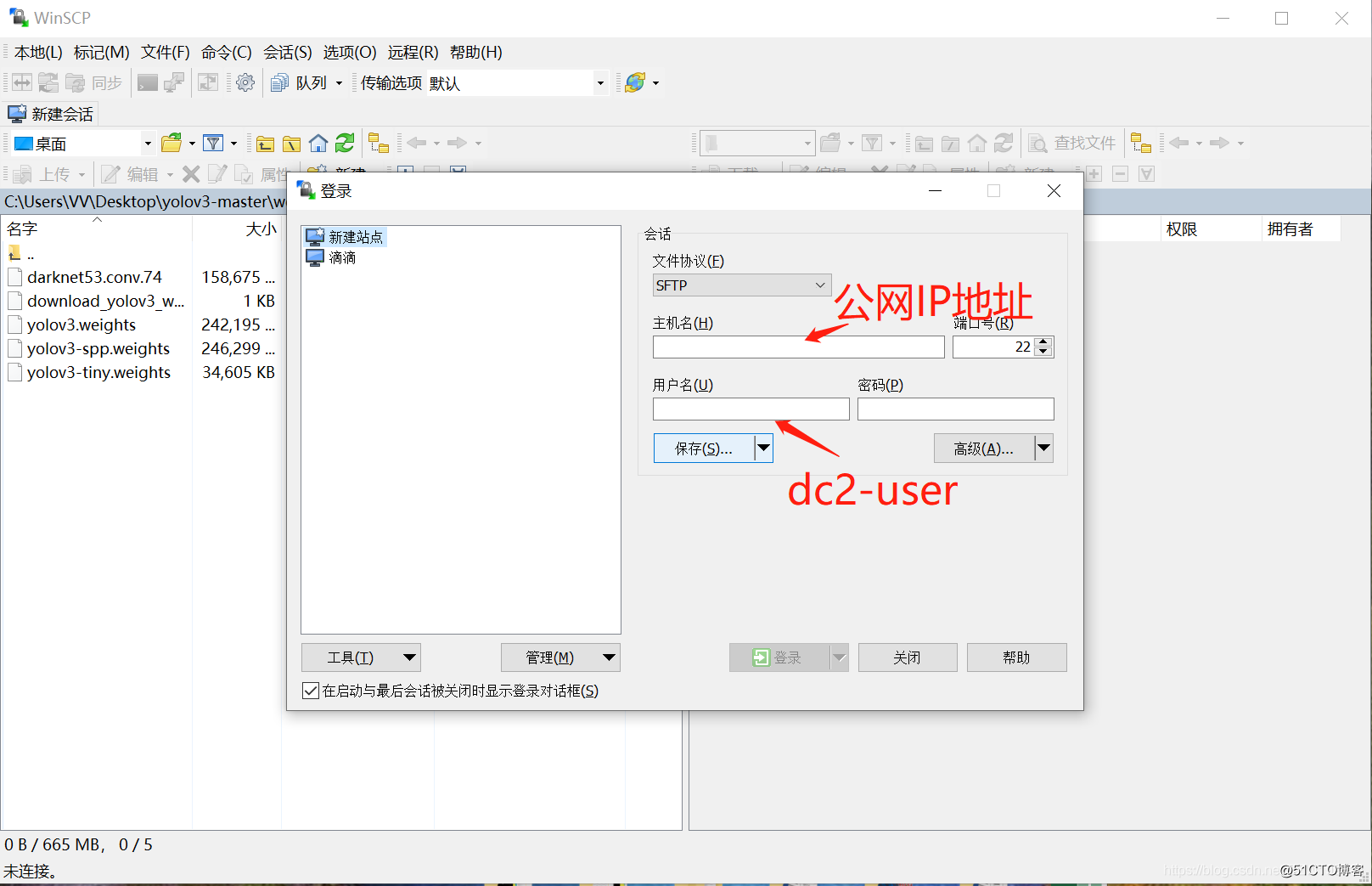Image resolution: width=1372 pixels, height=886 pixels.
Task: Click the 端口号 port number field
Action: pyautogui.click(x=993, y=347)
